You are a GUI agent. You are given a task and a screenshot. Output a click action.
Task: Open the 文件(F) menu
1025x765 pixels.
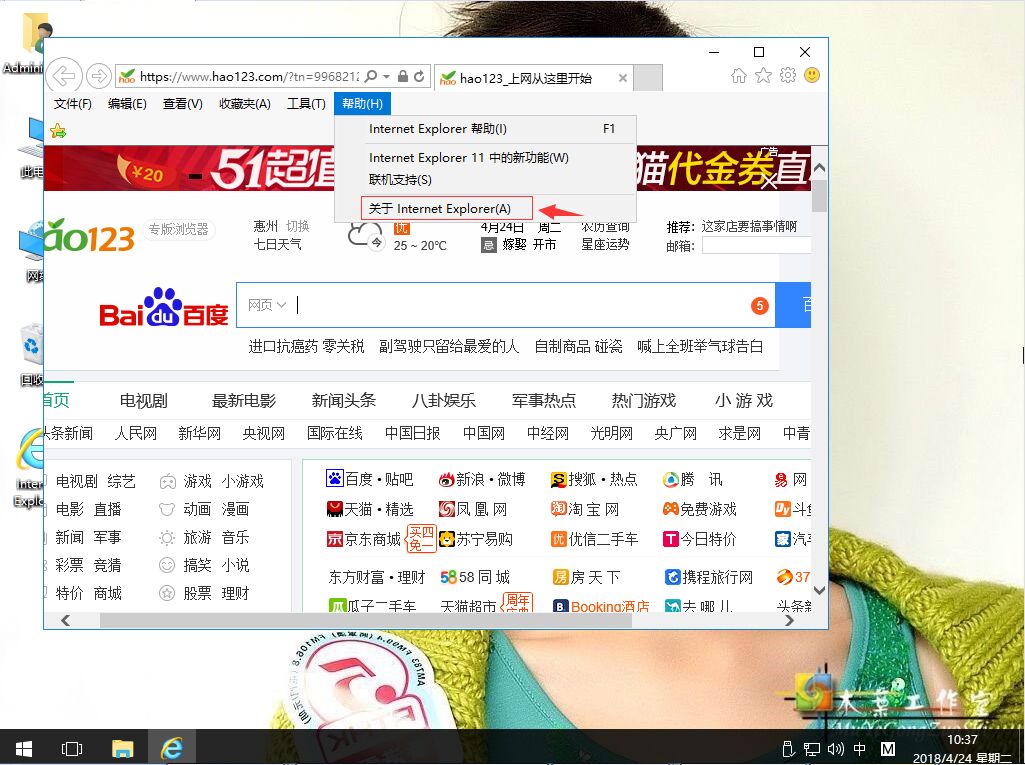coord(73,104)
